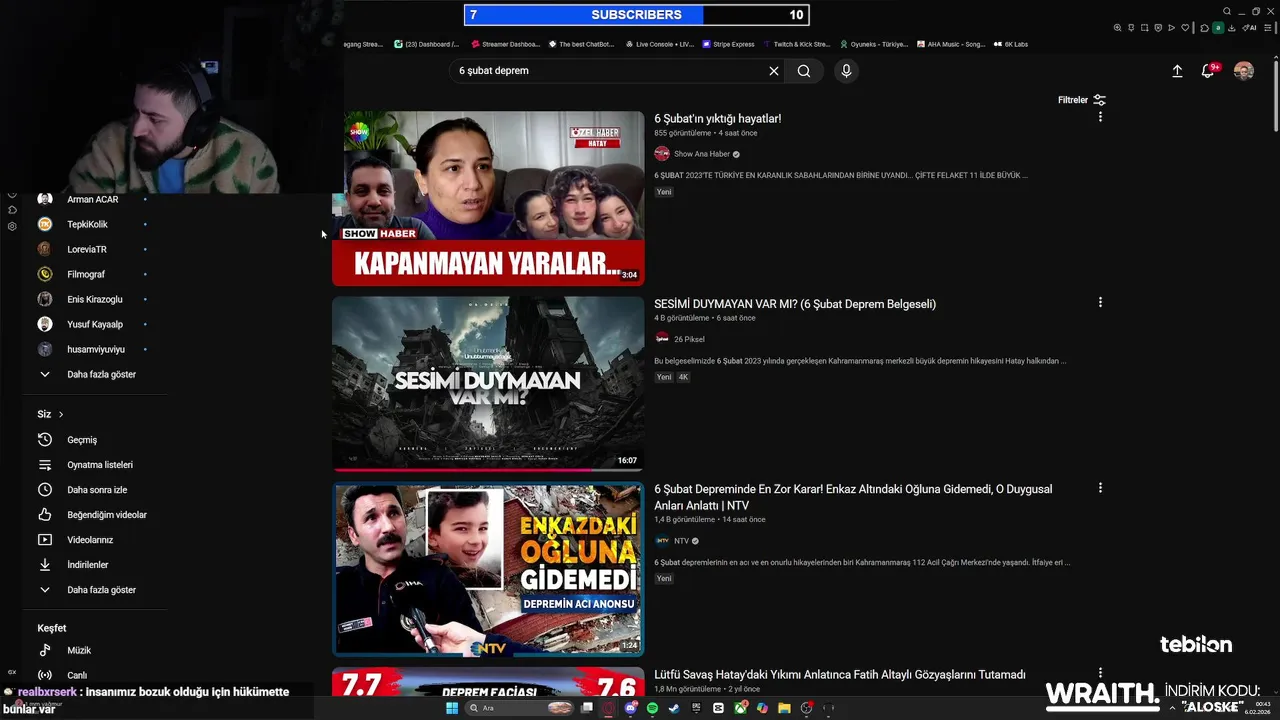Open Spotify from the taskbar
Viewport: 1280px width, 720px height.
(x=652, y=708)
